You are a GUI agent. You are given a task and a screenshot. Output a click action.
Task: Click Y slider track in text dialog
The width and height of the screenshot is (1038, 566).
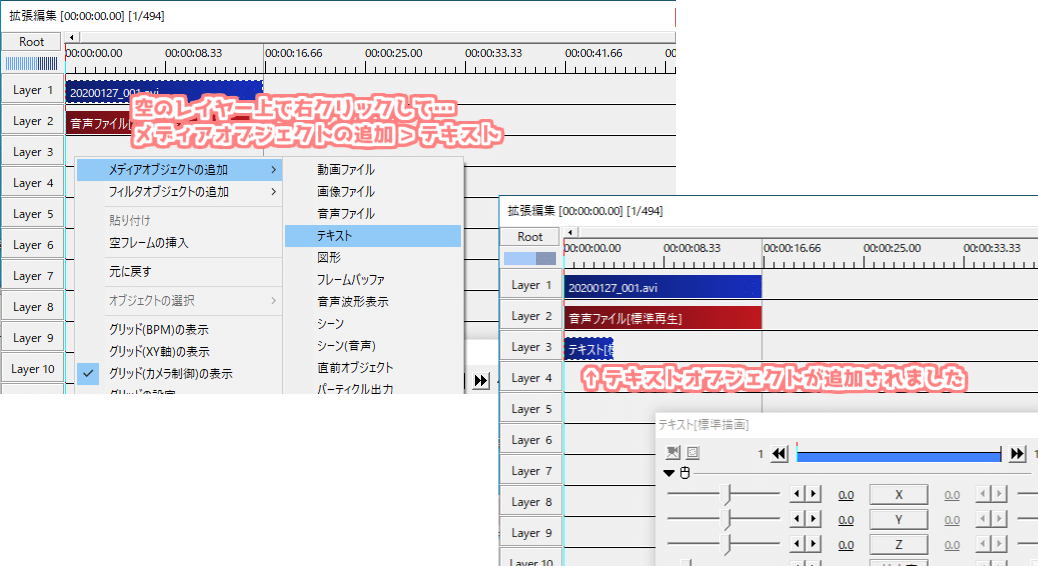tap(724, 519)
